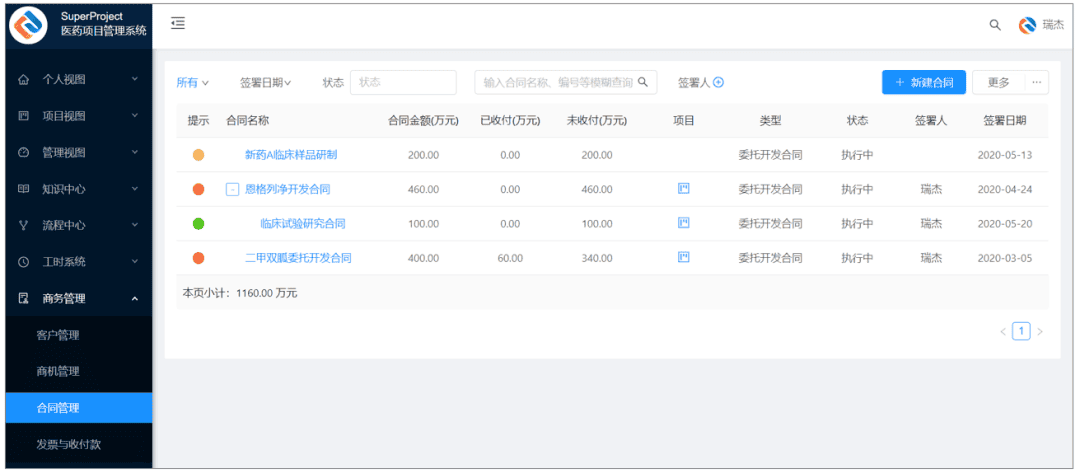This screenshot has height=473, width=1080.
Task: Open the 签署日期 filter dropdown
Action: pos(266,83)
